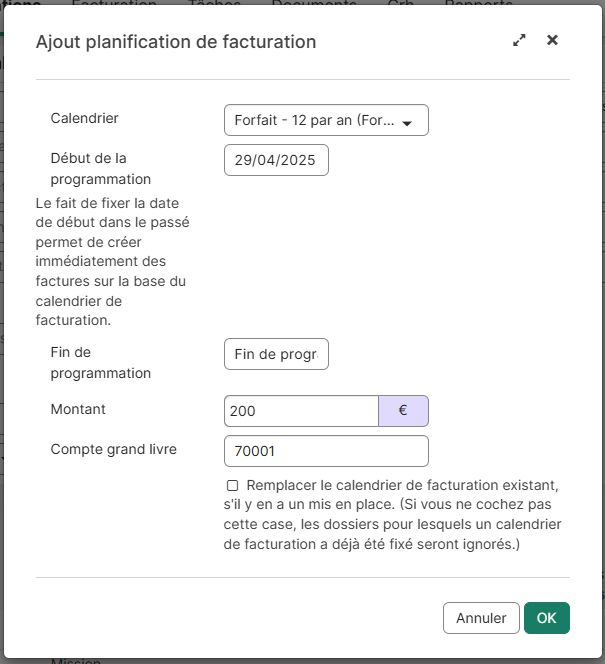Viewport: 605px width, 664px height.
Task: Click the help text about past start dates
Action: [112, 262]
